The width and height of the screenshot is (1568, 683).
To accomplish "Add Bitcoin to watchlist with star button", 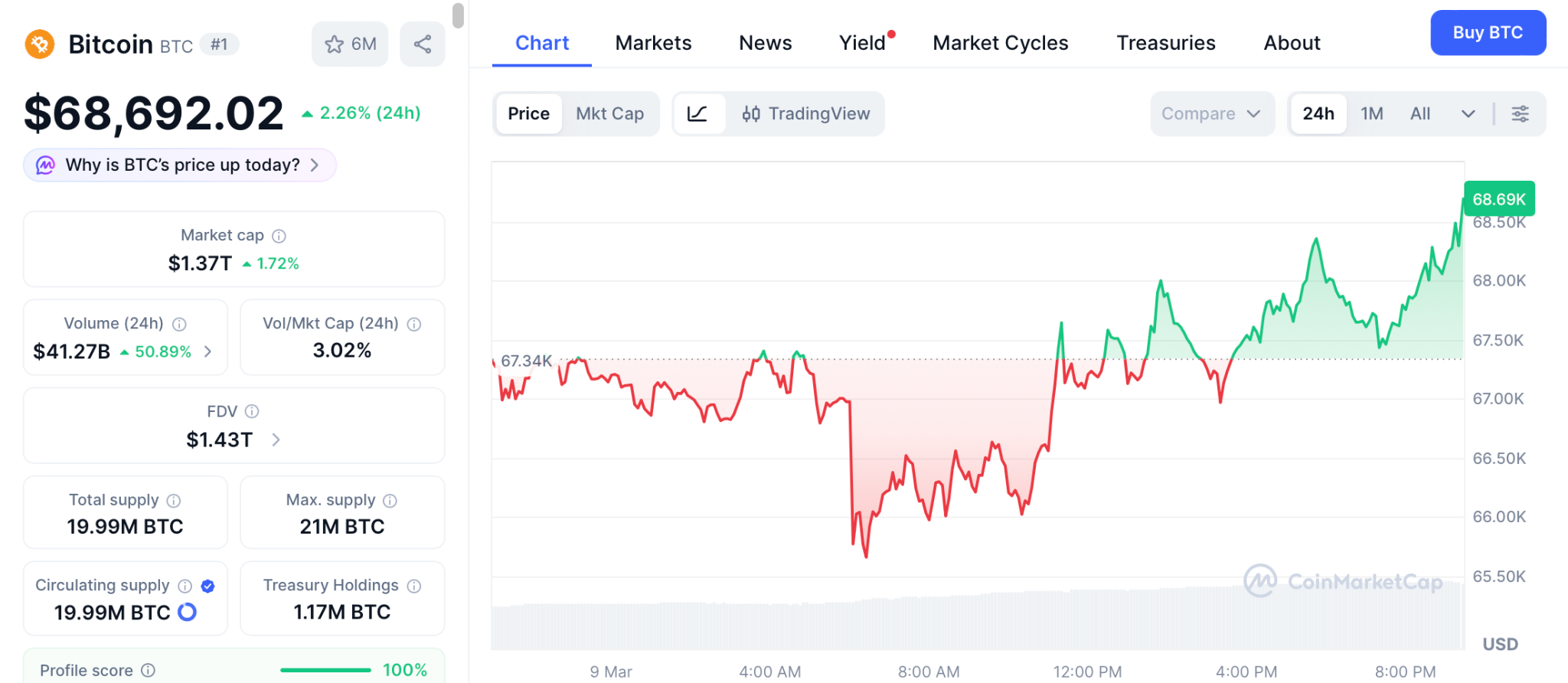I will point(350,44).
